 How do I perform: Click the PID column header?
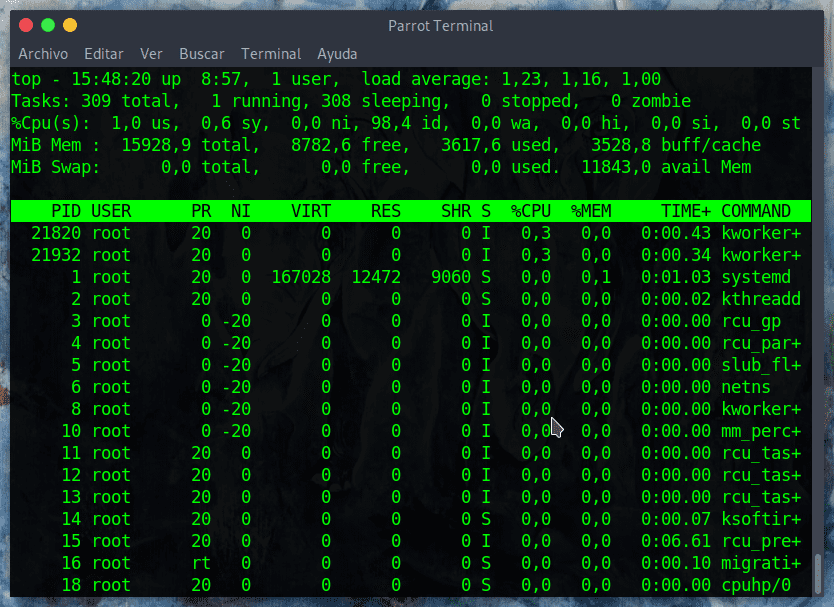tap(66, 211)
